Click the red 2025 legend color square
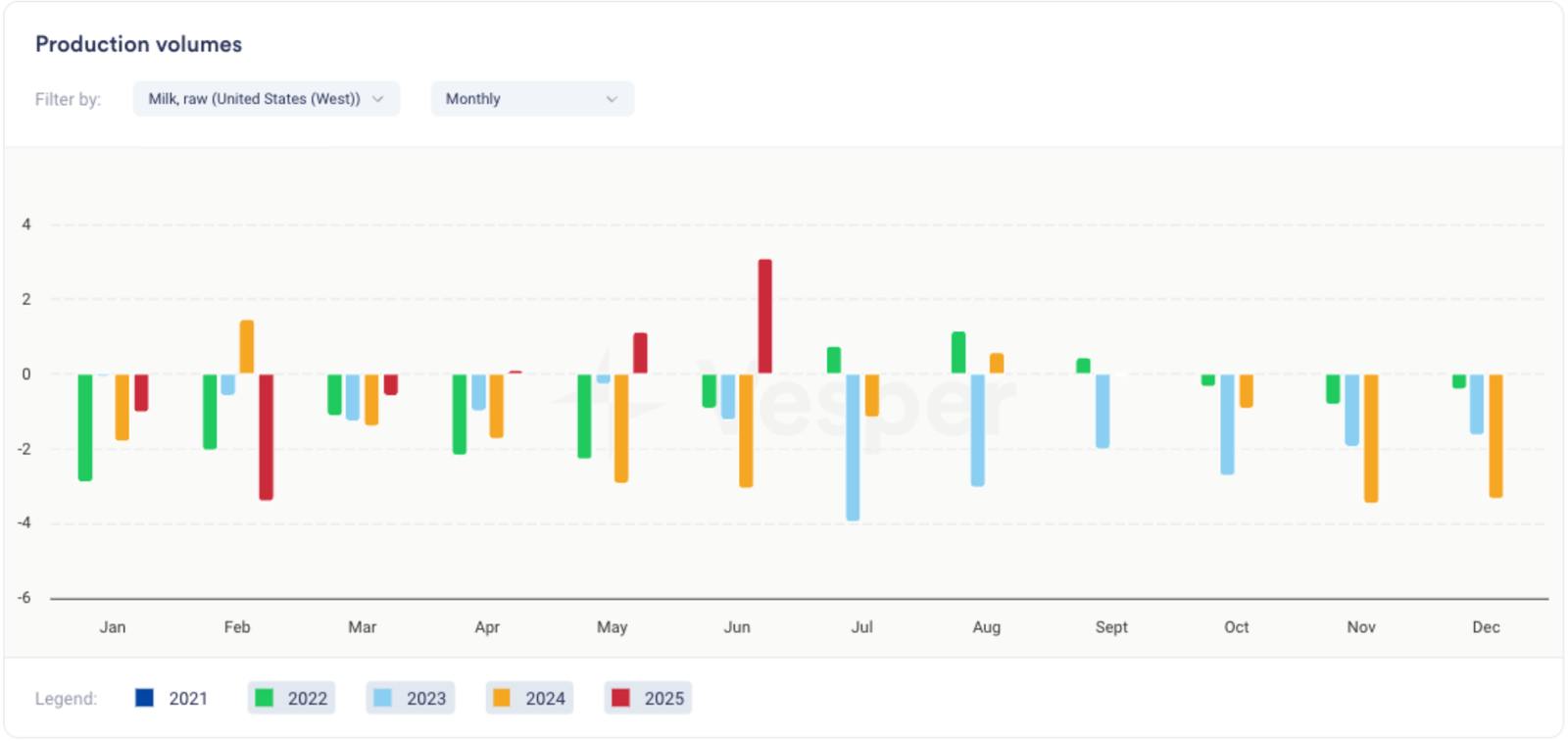 tap(620, 698)
